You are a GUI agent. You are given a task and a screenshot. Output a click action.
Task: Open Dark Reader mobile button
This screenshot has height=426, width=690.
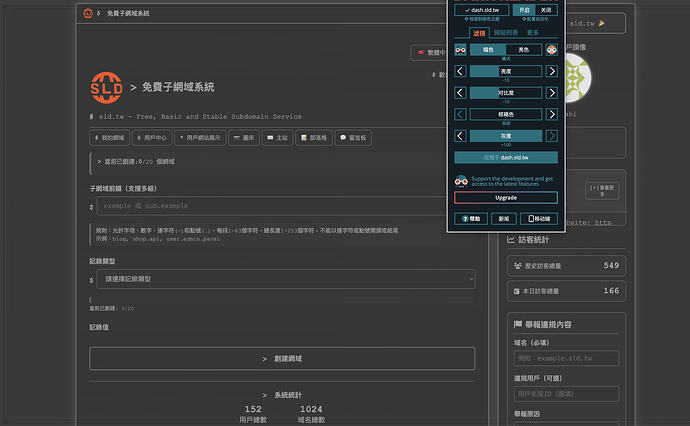539,219
